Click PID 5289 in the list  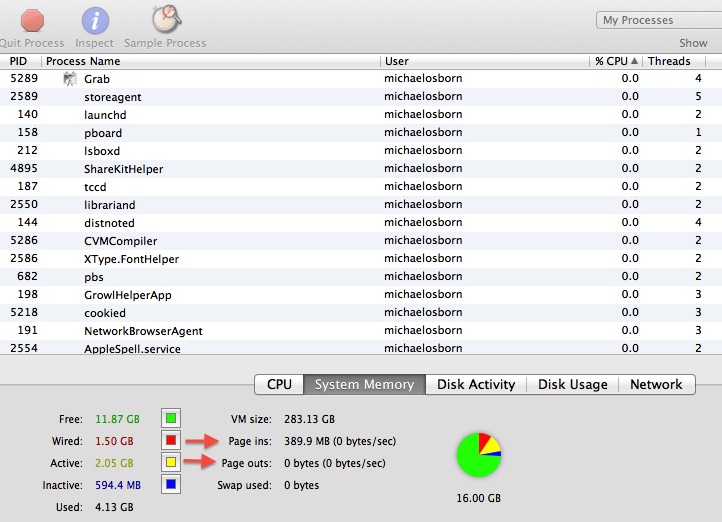(24, 78)
